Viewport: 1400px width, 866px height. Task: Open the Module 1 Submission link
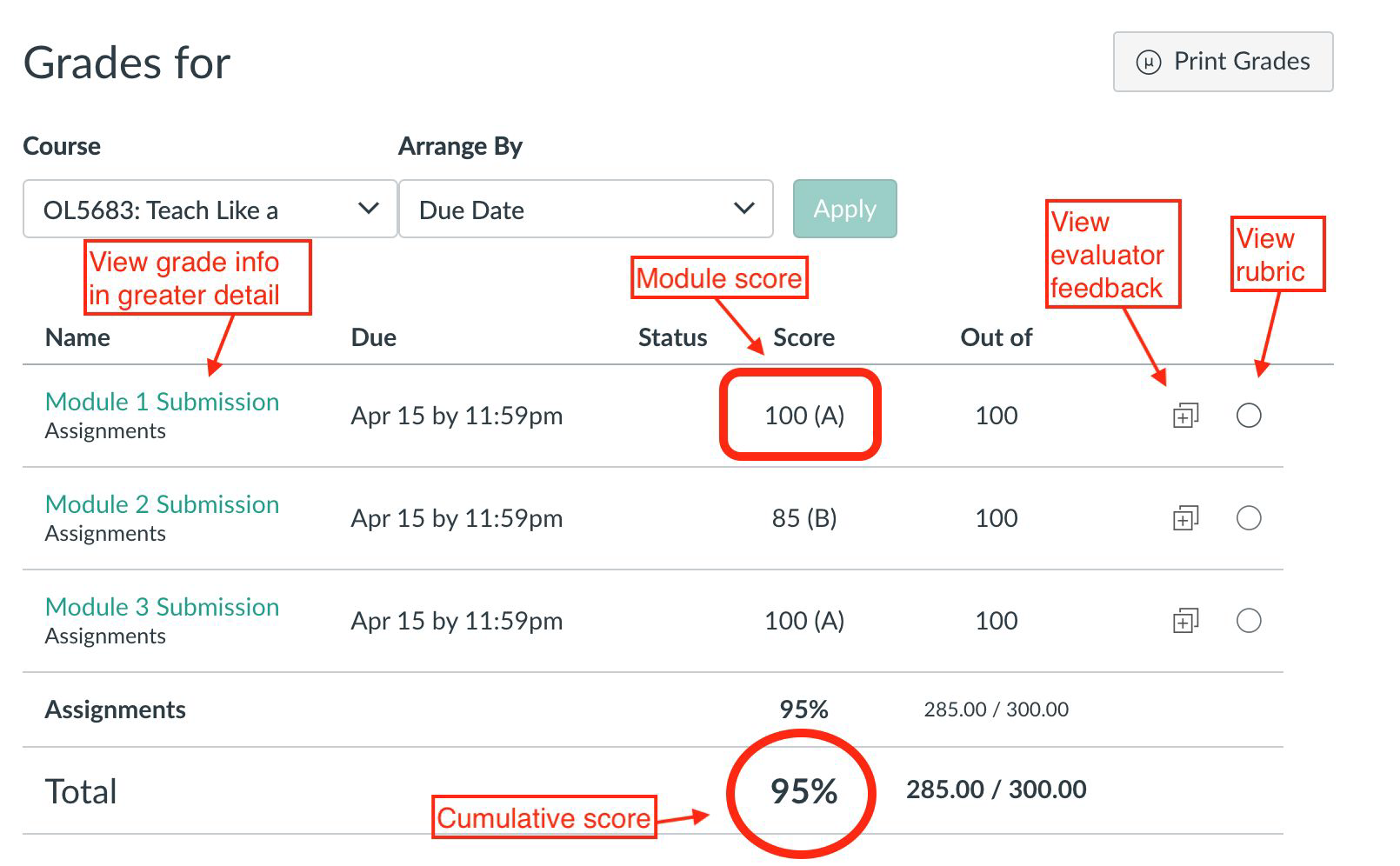162,402
